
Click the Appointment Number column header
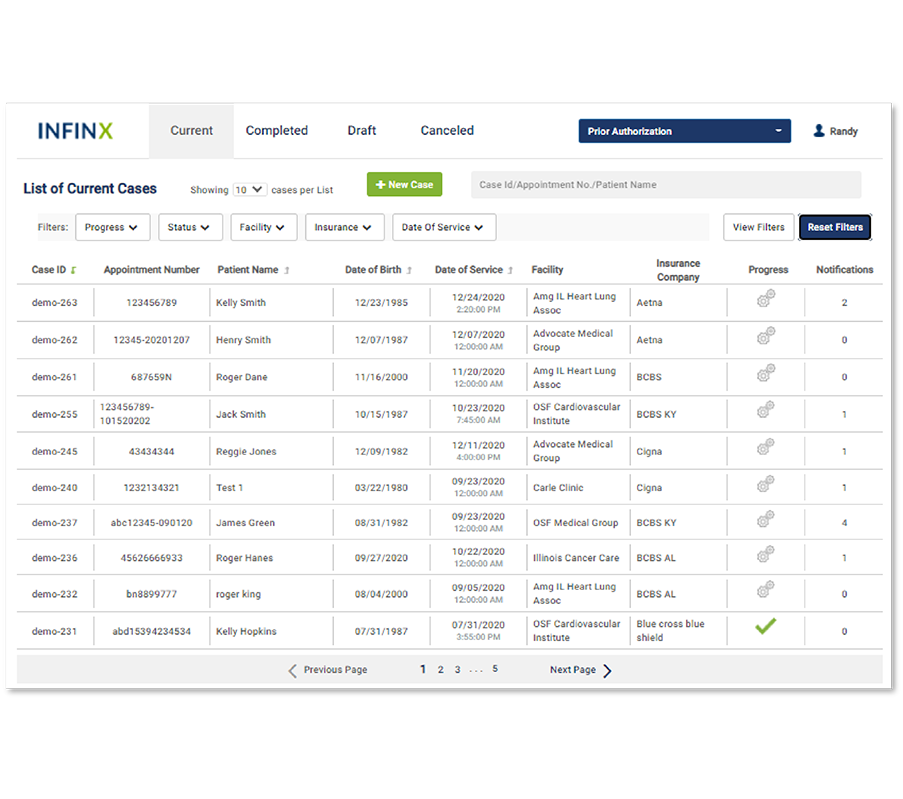(151, 270)
